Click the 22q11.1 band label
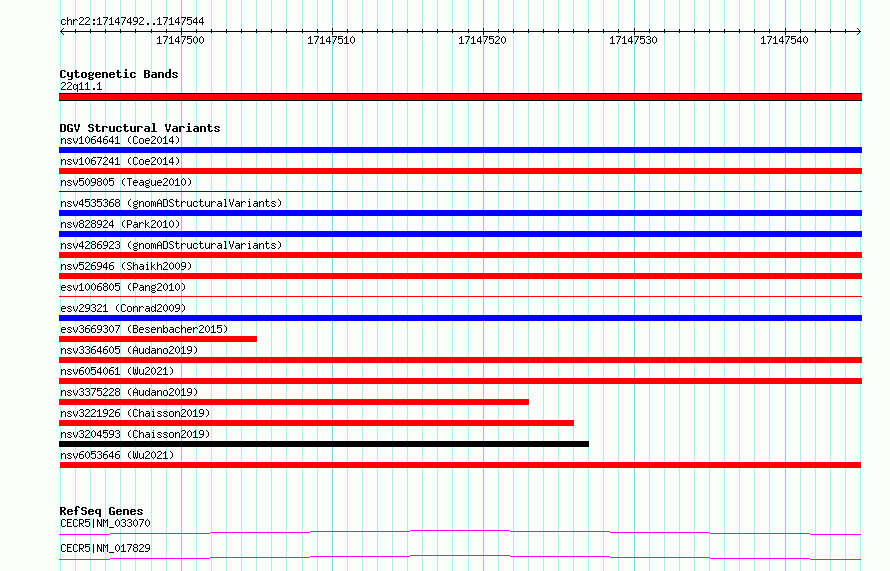This screenshot has width=890, height=571. click(81, 86)
